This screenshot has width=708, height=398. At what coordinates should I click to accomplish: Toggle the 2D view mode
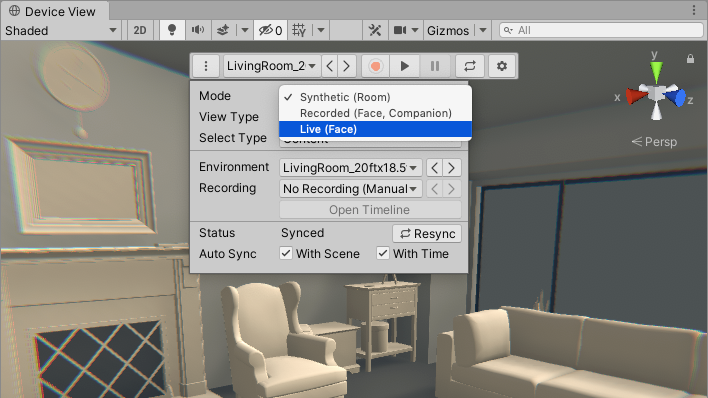coord(140,30)
